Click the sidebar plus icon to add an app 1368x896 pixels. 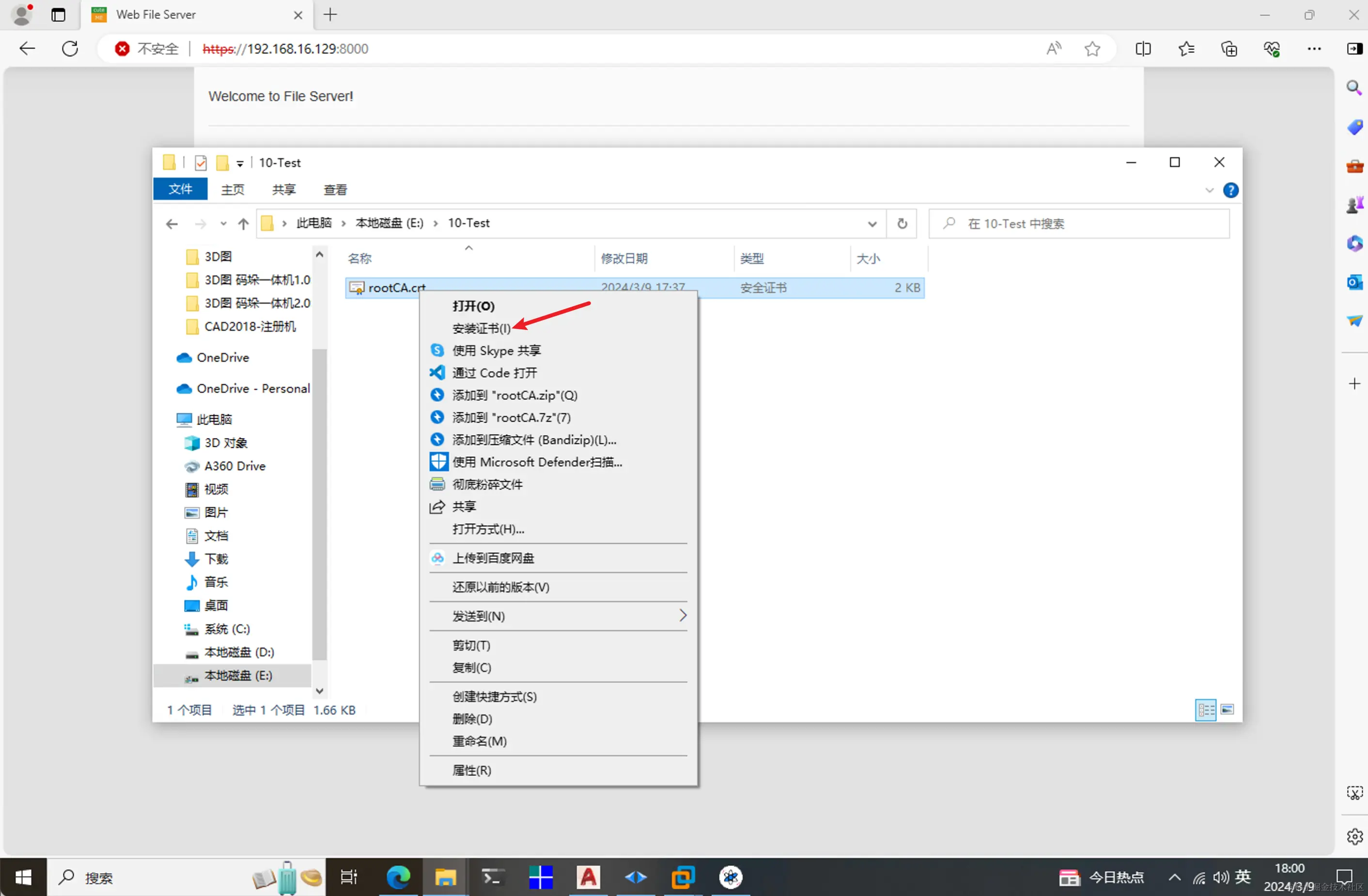click(x=1354, y=384)
